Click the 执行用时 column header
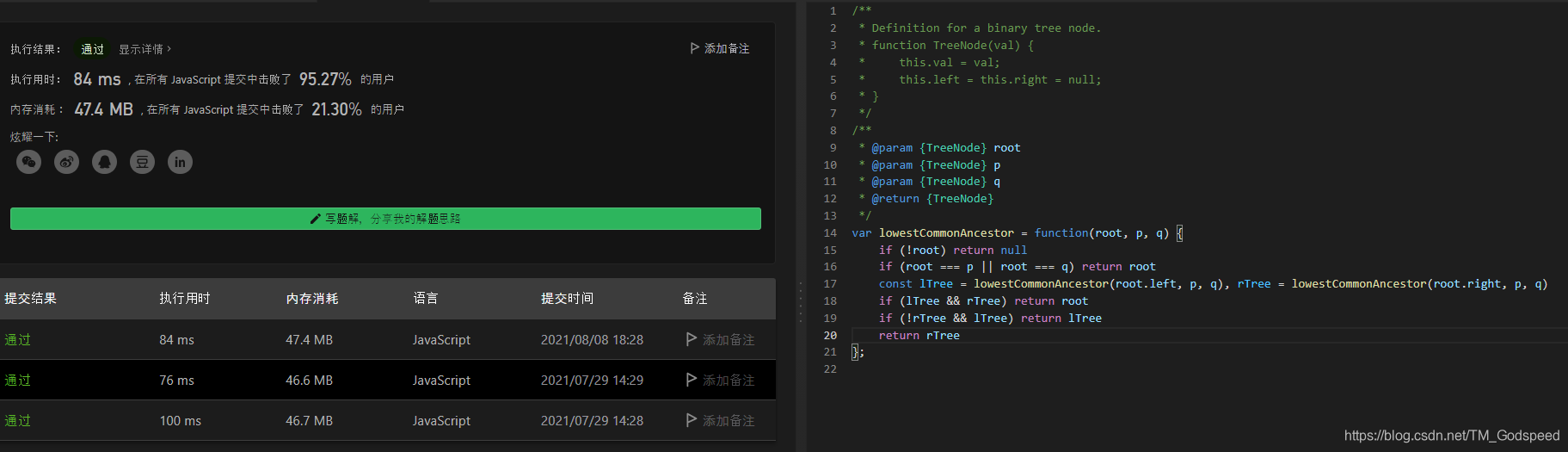Image resolution: width=1568 pixels, height=452 pixels. pyautogui.click(x=185, y=298)
